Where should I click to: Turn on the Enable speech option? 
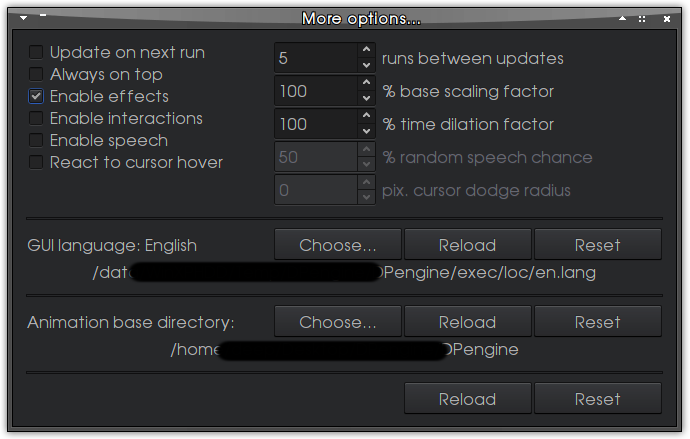36,140
